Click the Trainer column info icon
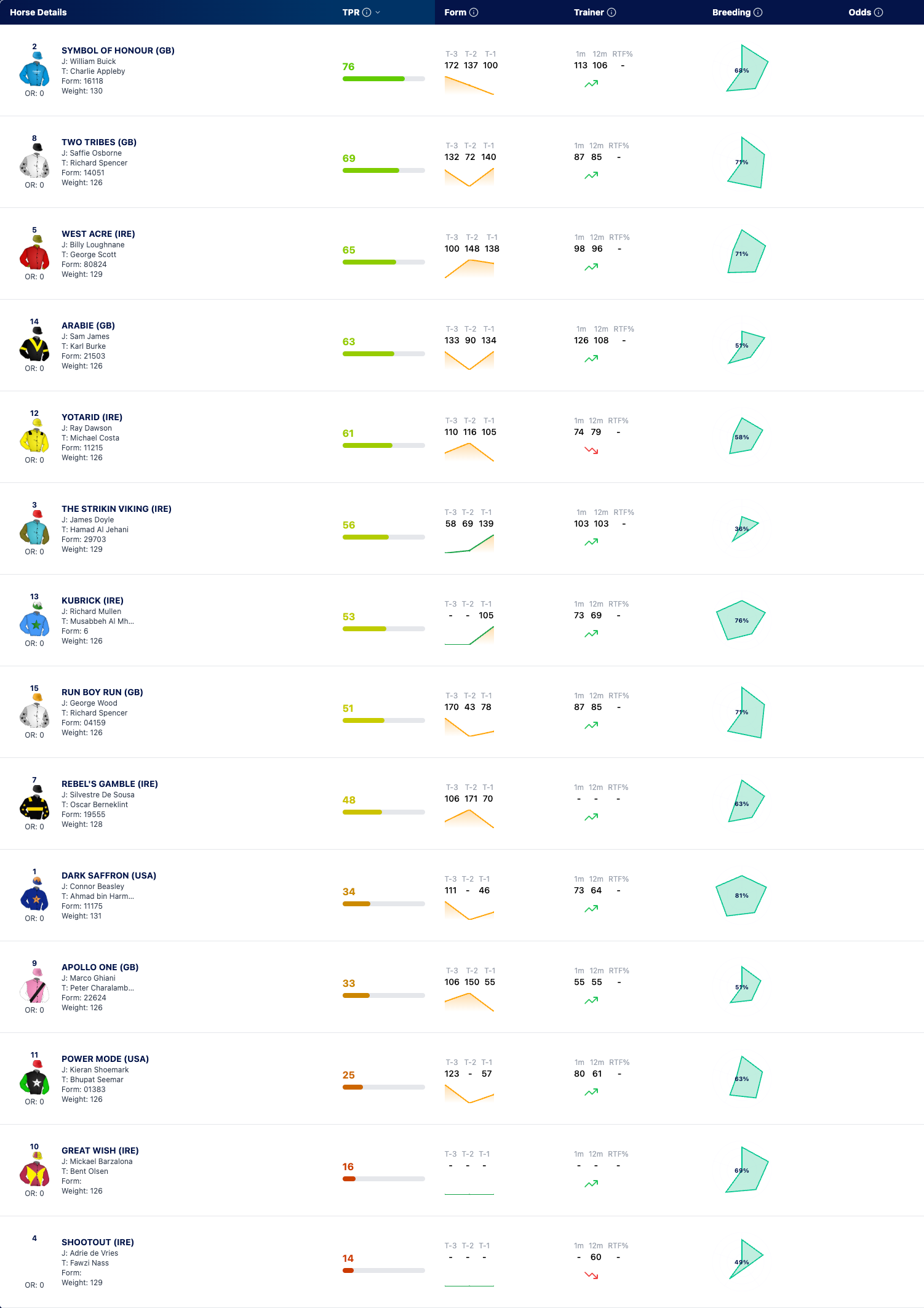 [x=611, y=12]
